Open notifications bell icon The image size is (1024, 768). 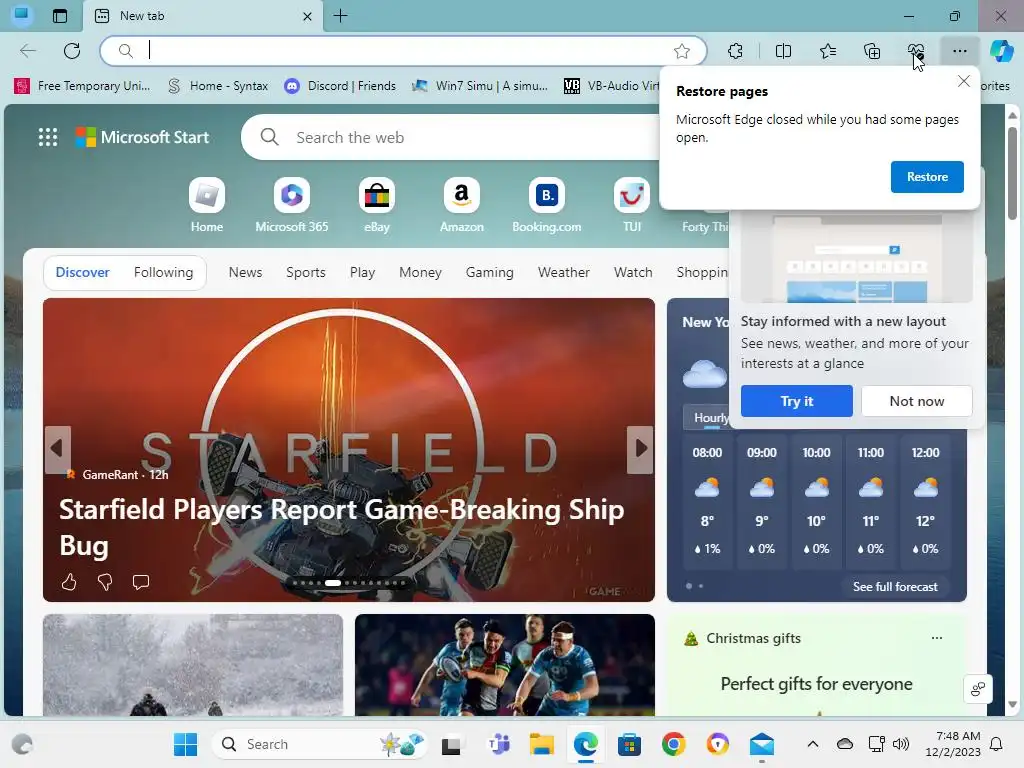point(997,744)
